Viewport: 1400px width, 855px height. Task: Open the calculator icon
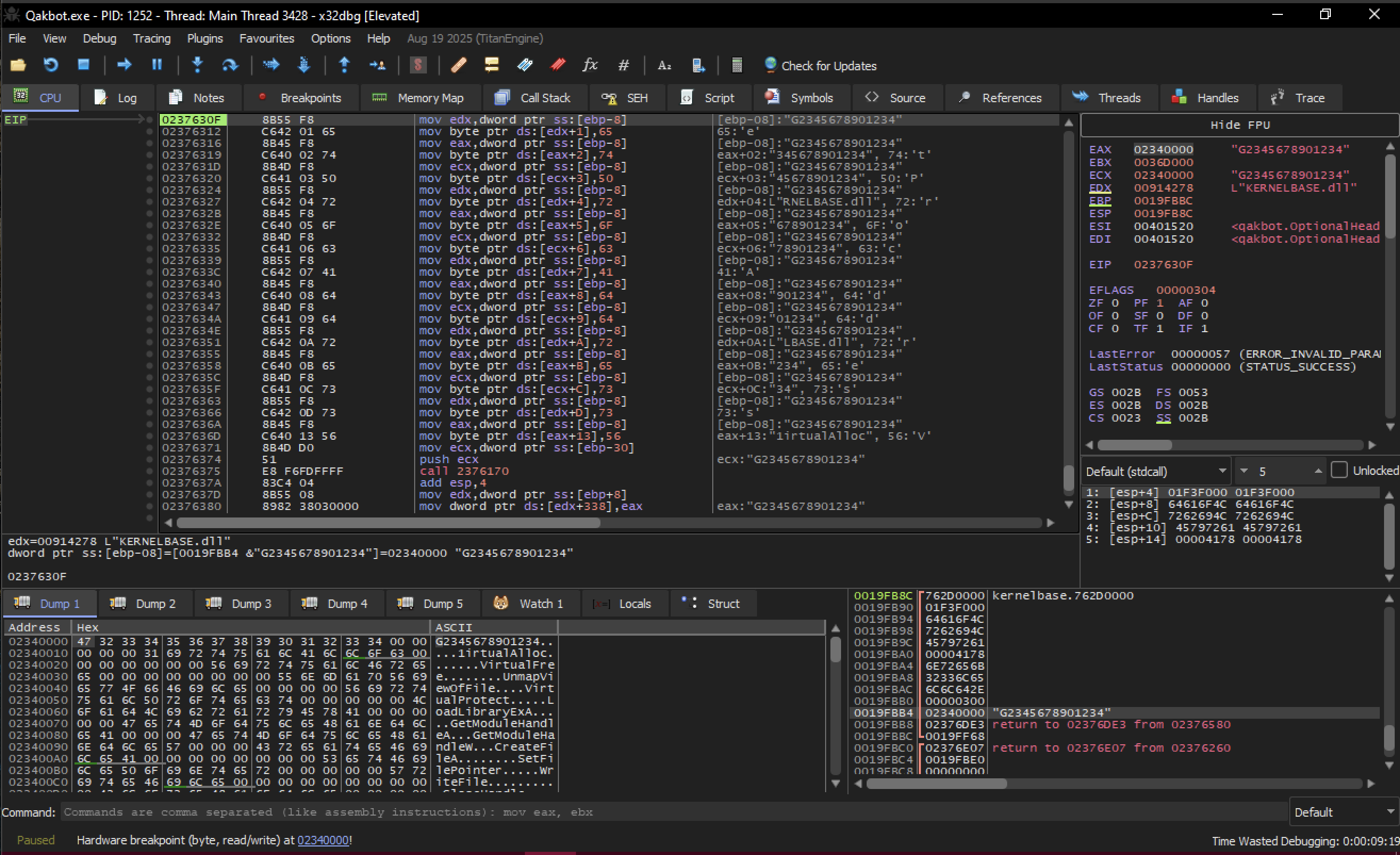click(x=737, y=65)
